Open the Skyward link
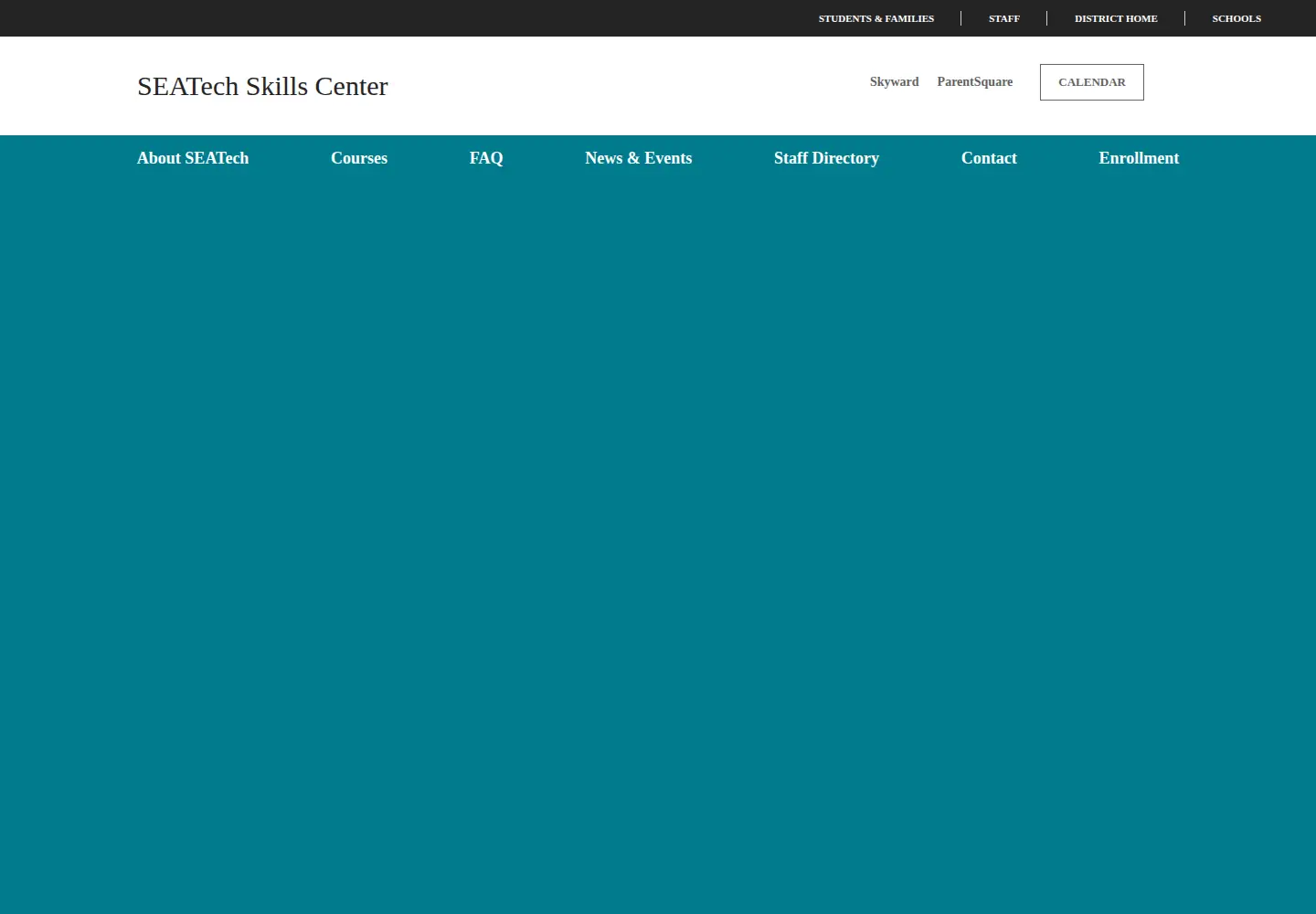The image size is (1316, 914). pyautogui.click(x=894, y=82)
